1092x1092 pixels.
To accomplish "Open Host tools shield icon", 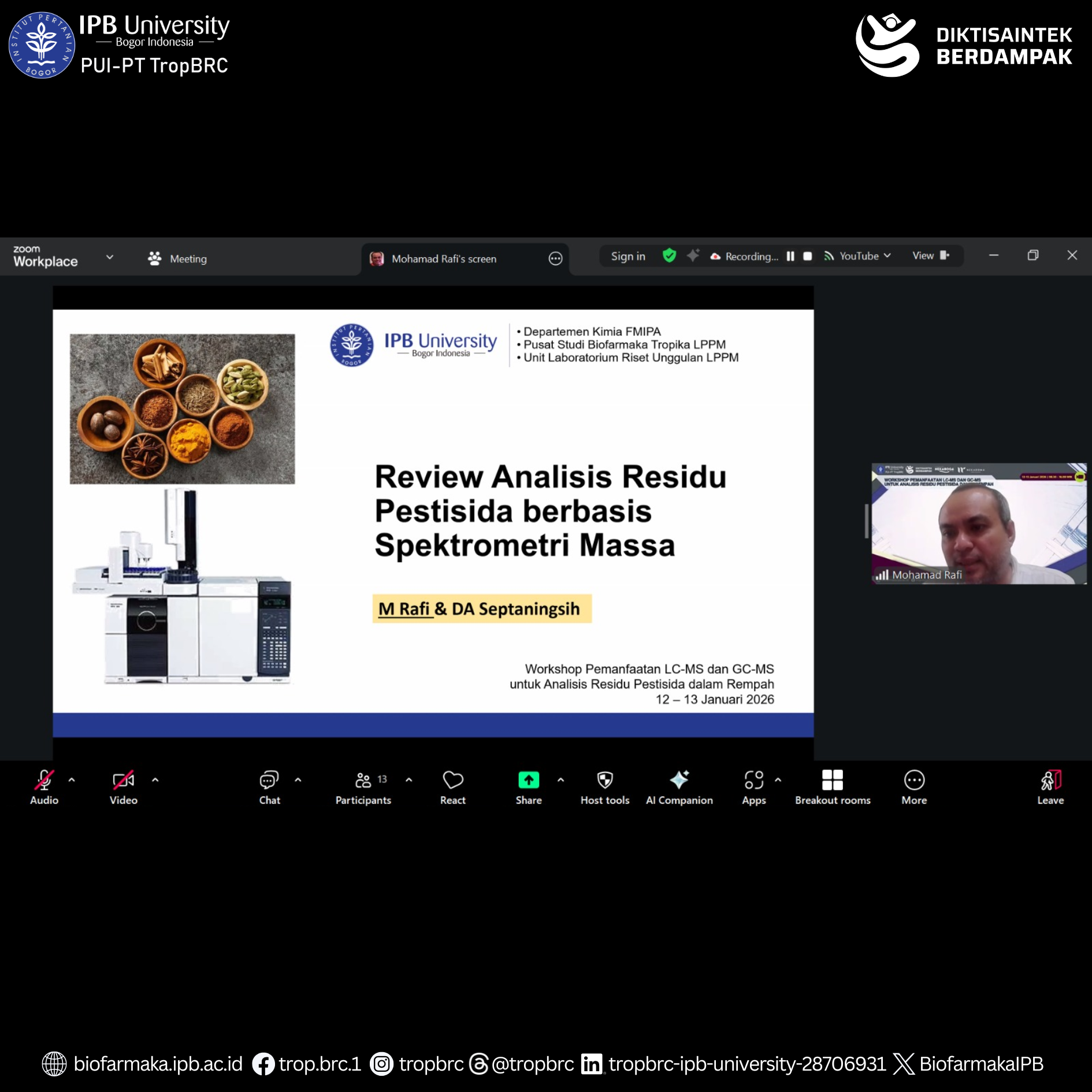I will (604, 787).
